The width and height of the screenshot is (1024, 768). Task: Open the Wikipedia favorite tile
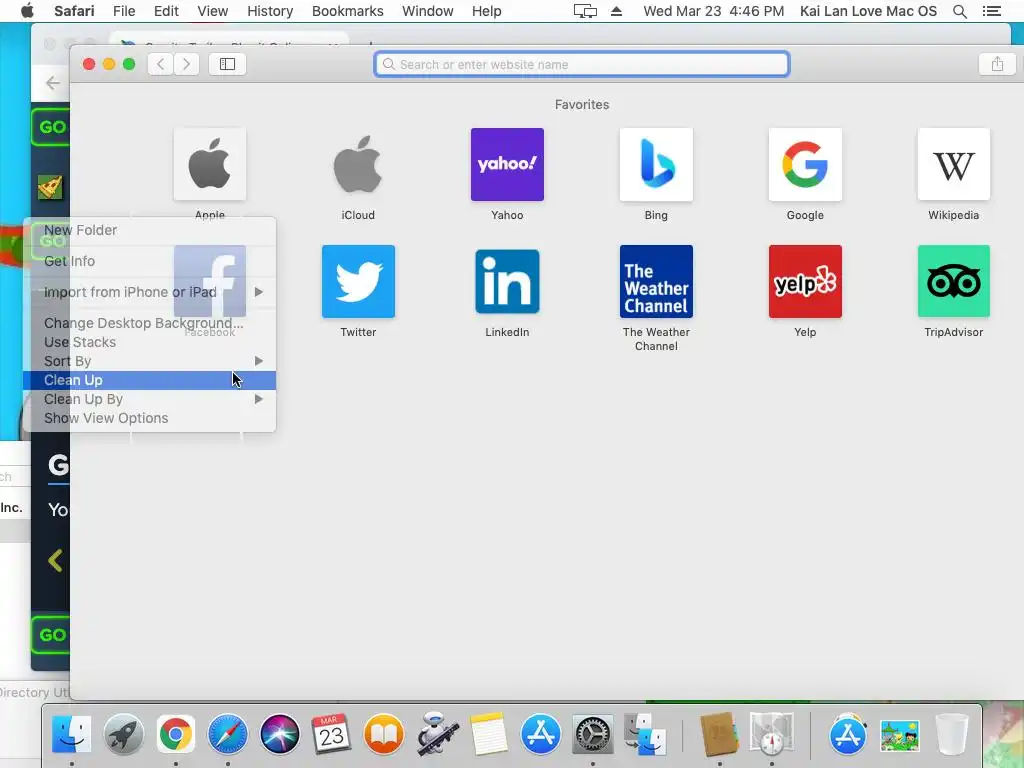pos(953,165)
